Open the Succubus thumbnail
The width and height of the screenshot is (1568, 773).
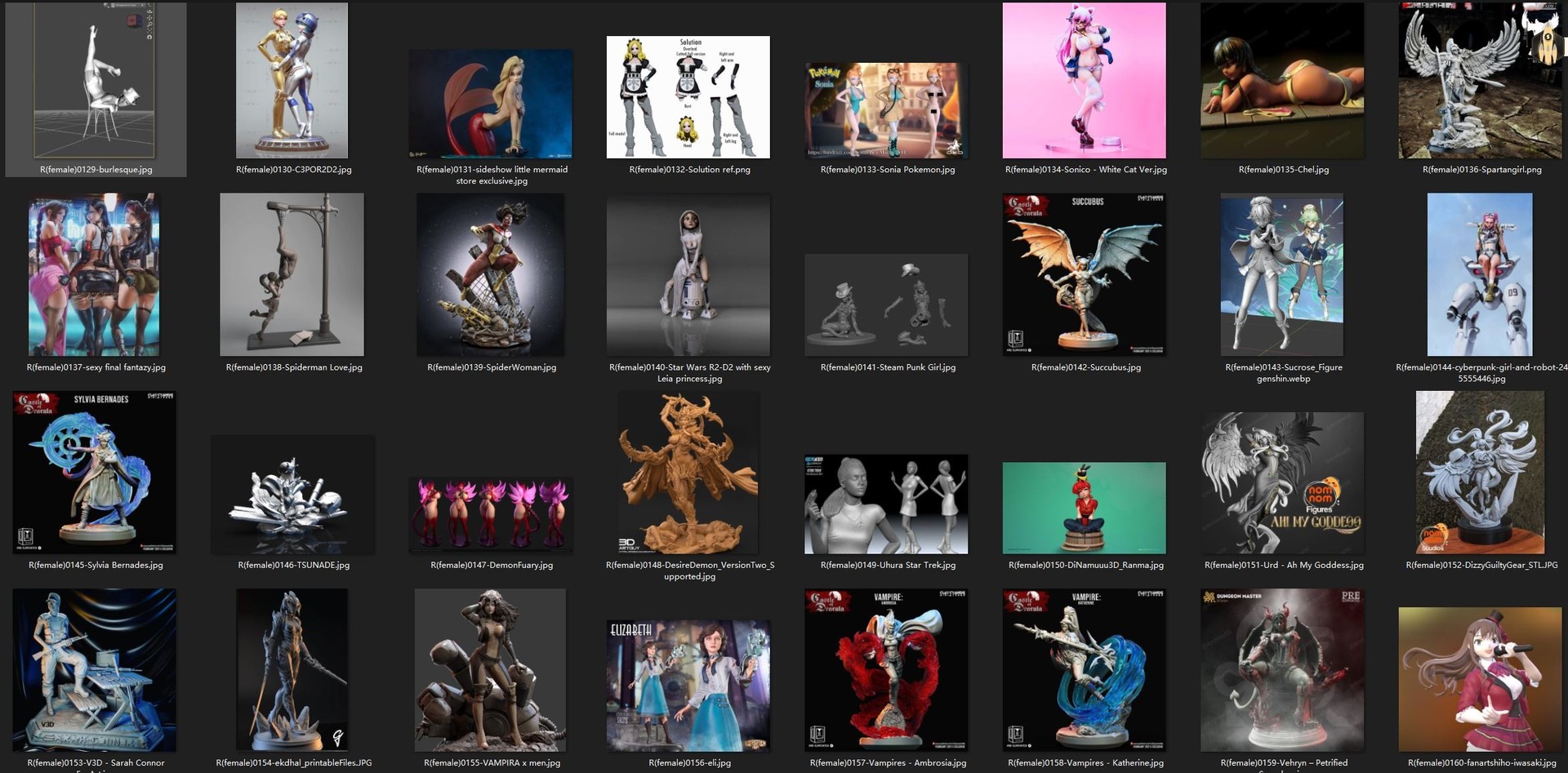tap(1085, 274)
